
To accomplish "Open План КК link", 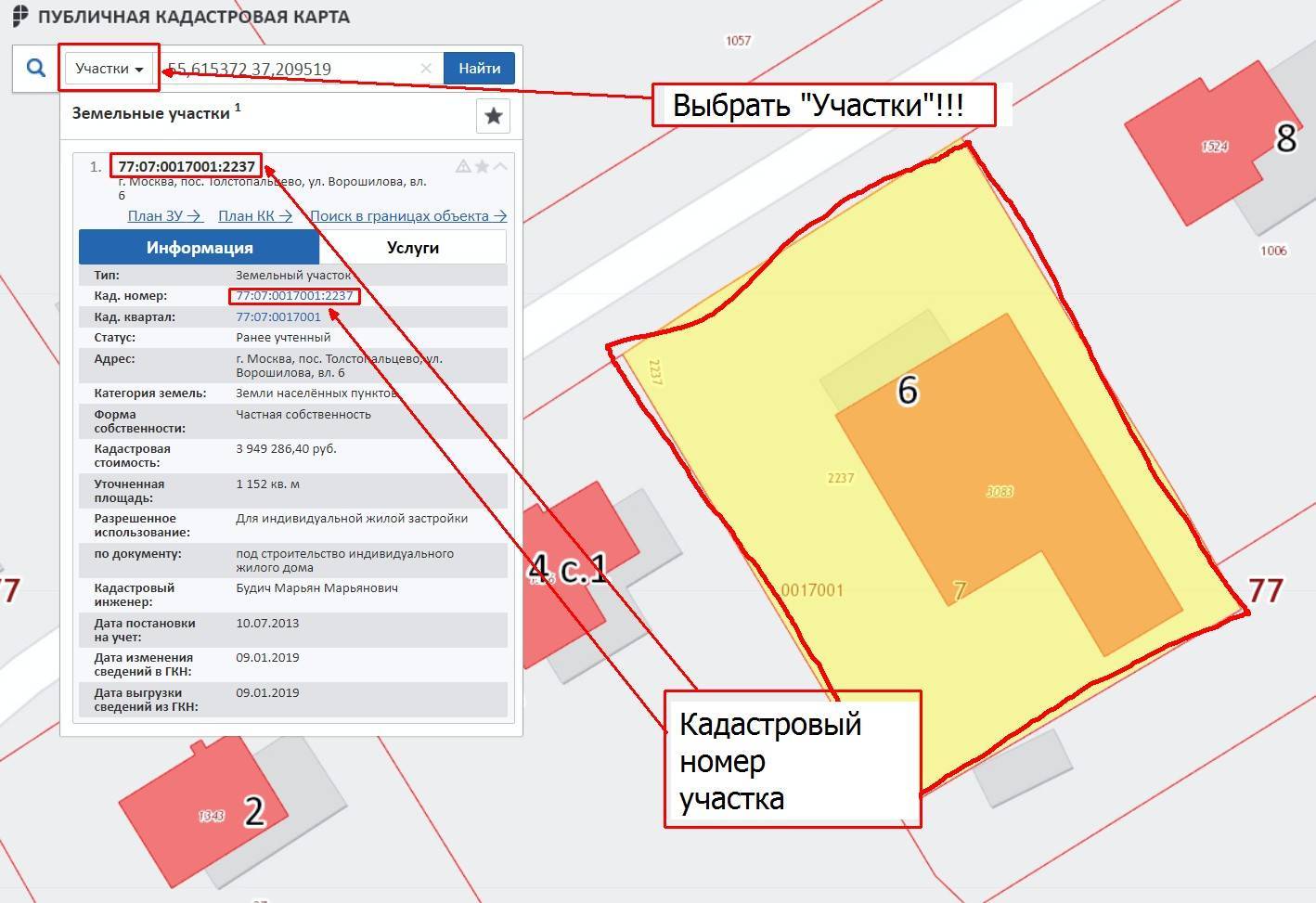I will (255, 215).
